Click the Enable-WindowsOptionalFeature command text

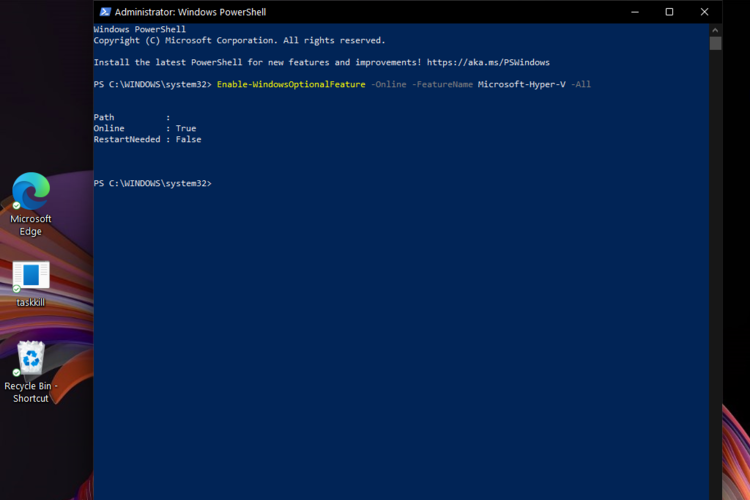click(x=291, y=85)
